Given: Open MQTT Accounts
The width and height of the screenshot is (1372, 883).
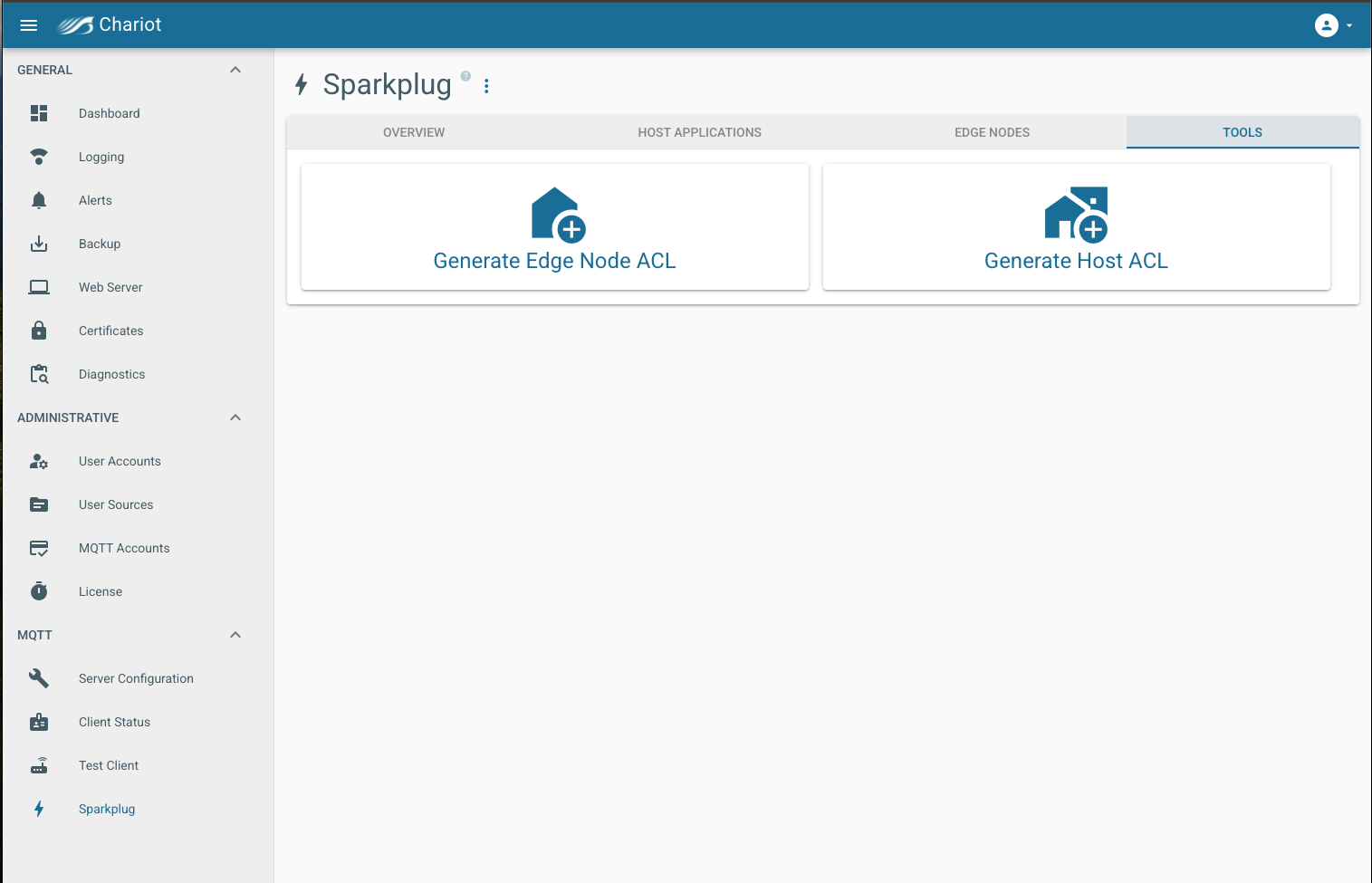Looking at the screenshot, I should (x=124, y=548).
